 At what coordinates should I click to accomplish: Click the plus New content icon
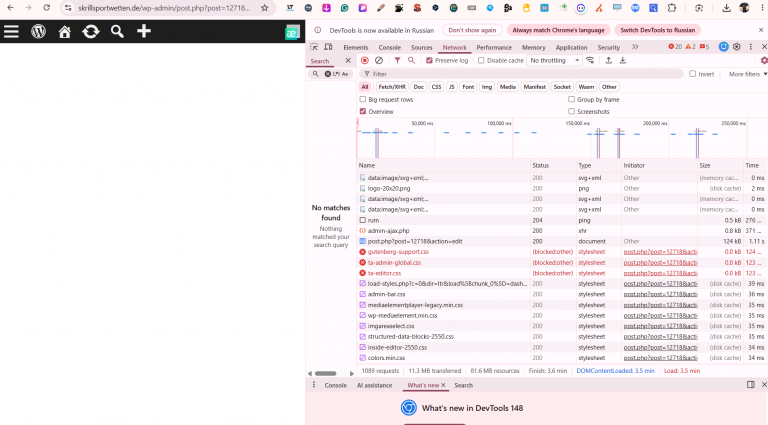coord(144,31)
